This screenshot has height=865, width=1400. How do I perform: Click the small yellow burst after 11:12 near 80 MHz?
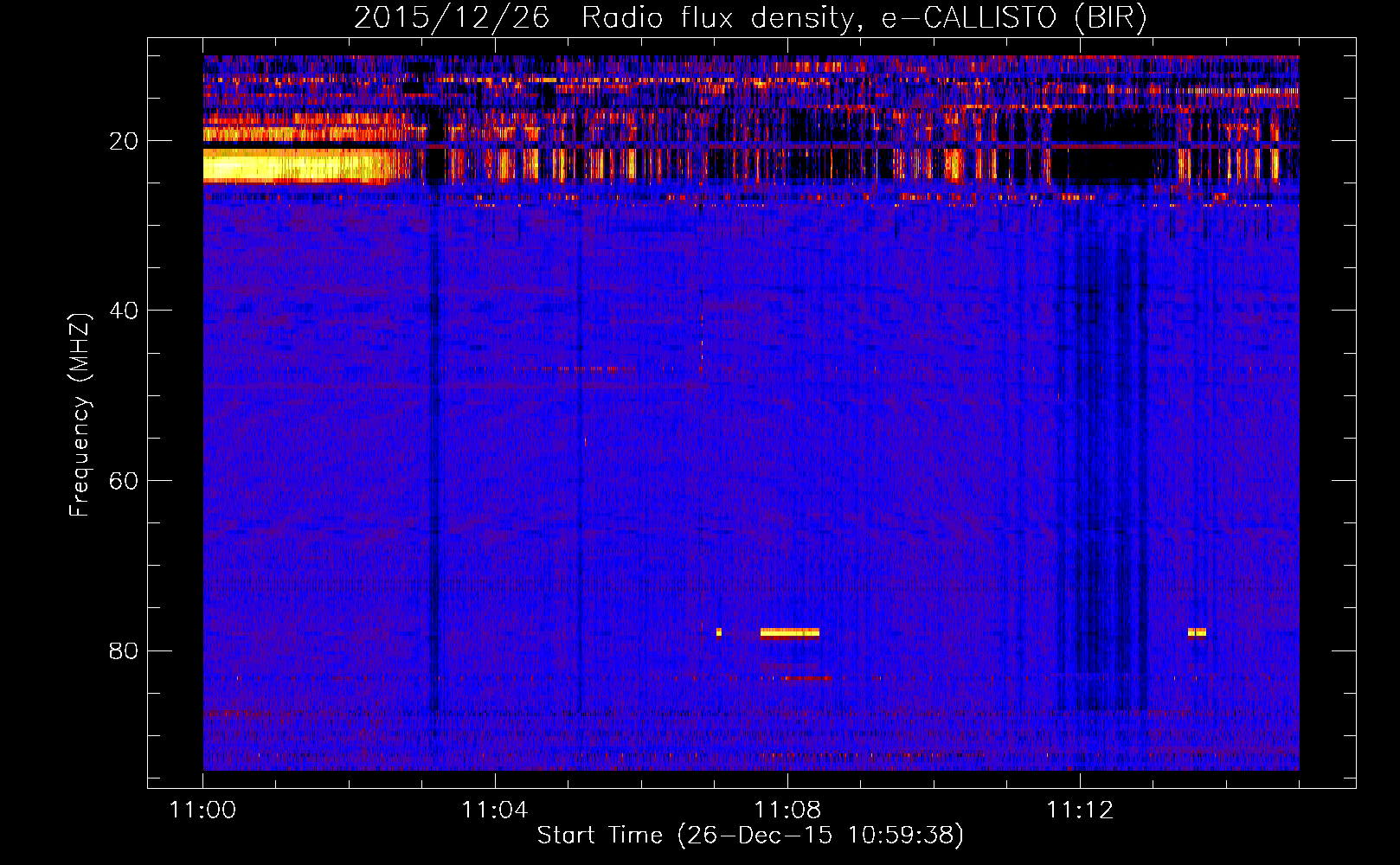[x=1197, y=632]
